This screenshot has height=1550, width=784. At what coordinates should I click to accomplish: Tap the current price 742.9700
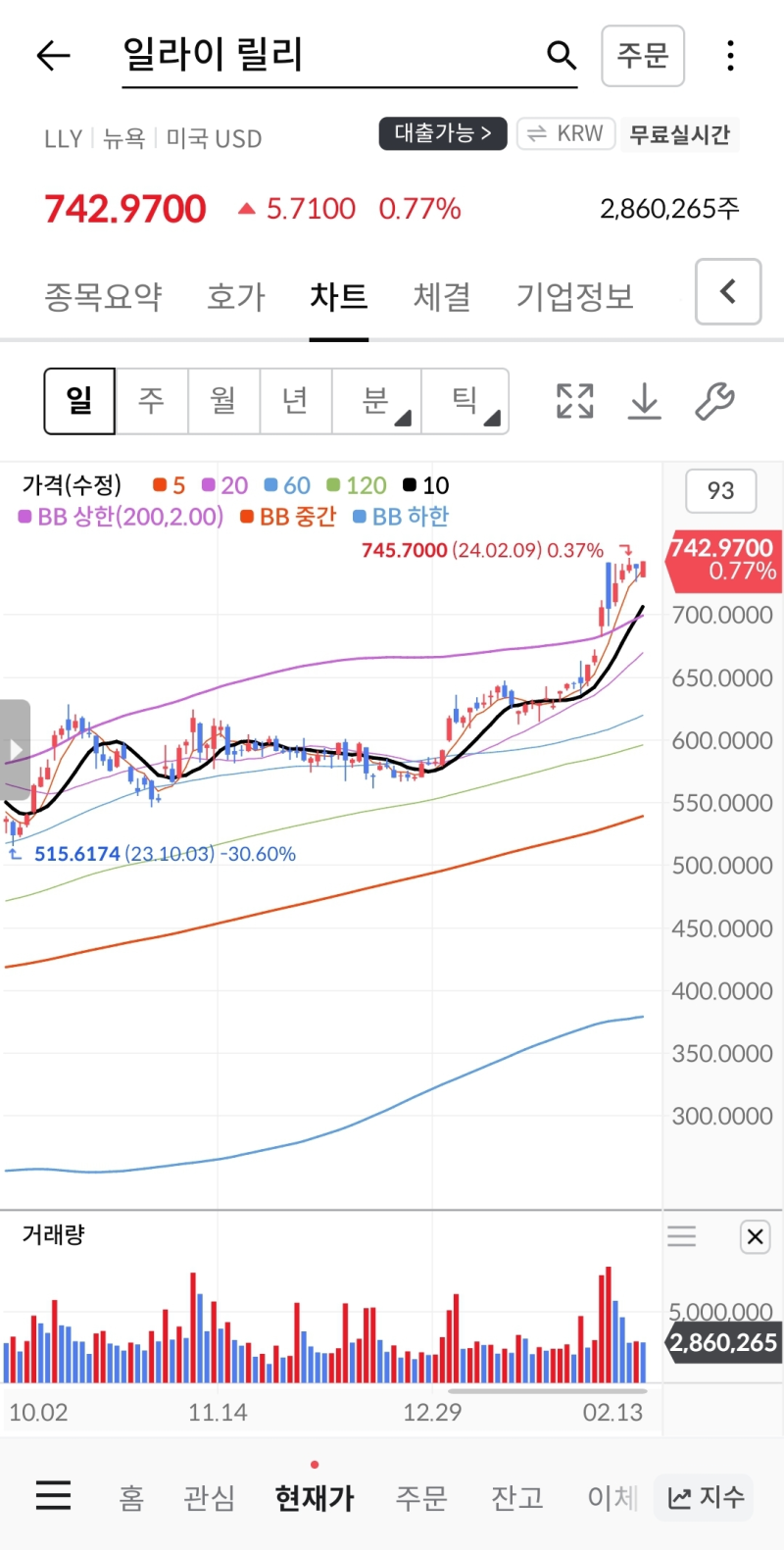(x=125, y=209)
